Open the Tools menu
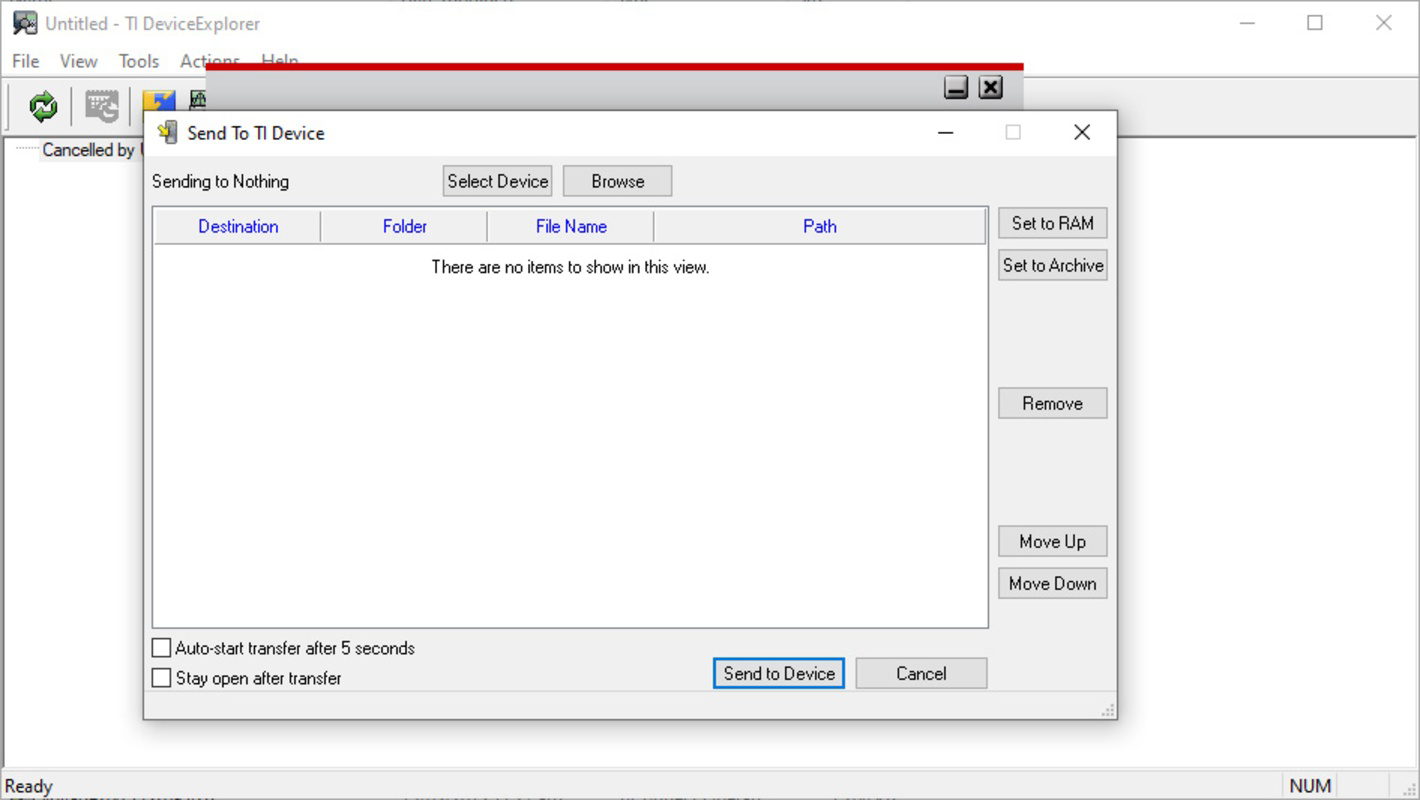This screenshot has width=1420, height=800. point(139,61)
